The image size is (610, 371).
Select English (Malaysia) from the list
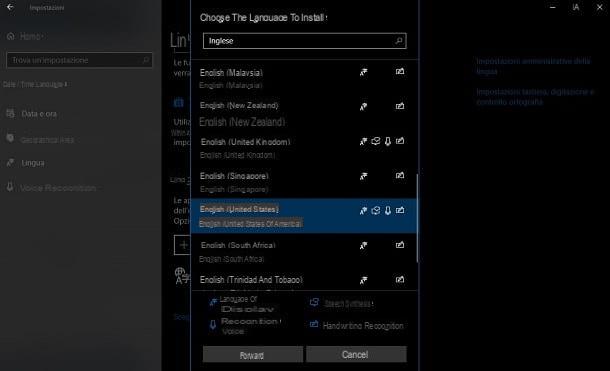pos(303,79)
